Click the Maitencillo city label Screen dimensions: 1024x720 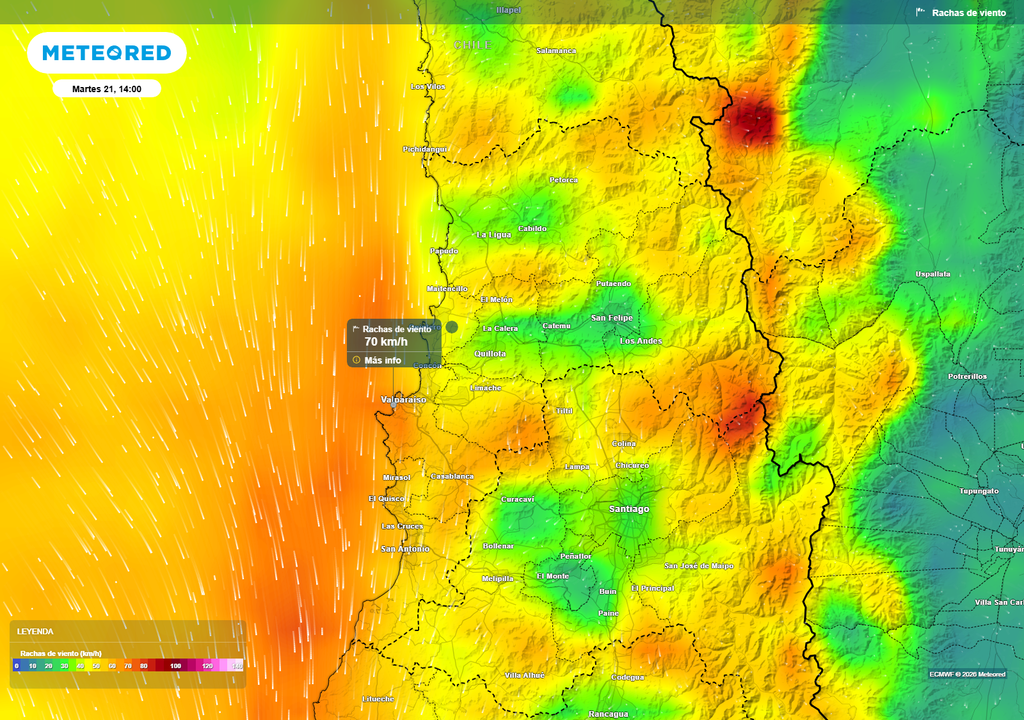pos(447,289)
